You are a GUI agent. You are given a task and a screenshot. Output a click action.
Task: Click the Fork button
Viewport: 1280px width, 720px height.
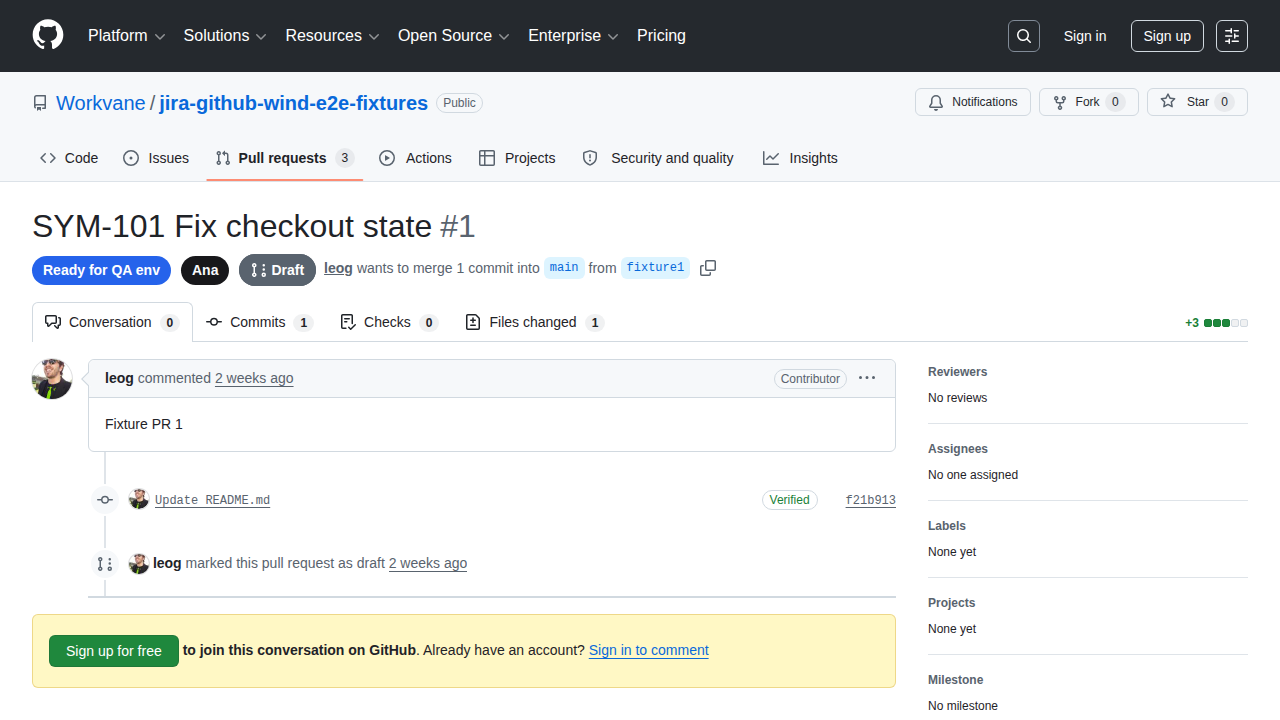tap(1089, 102)
